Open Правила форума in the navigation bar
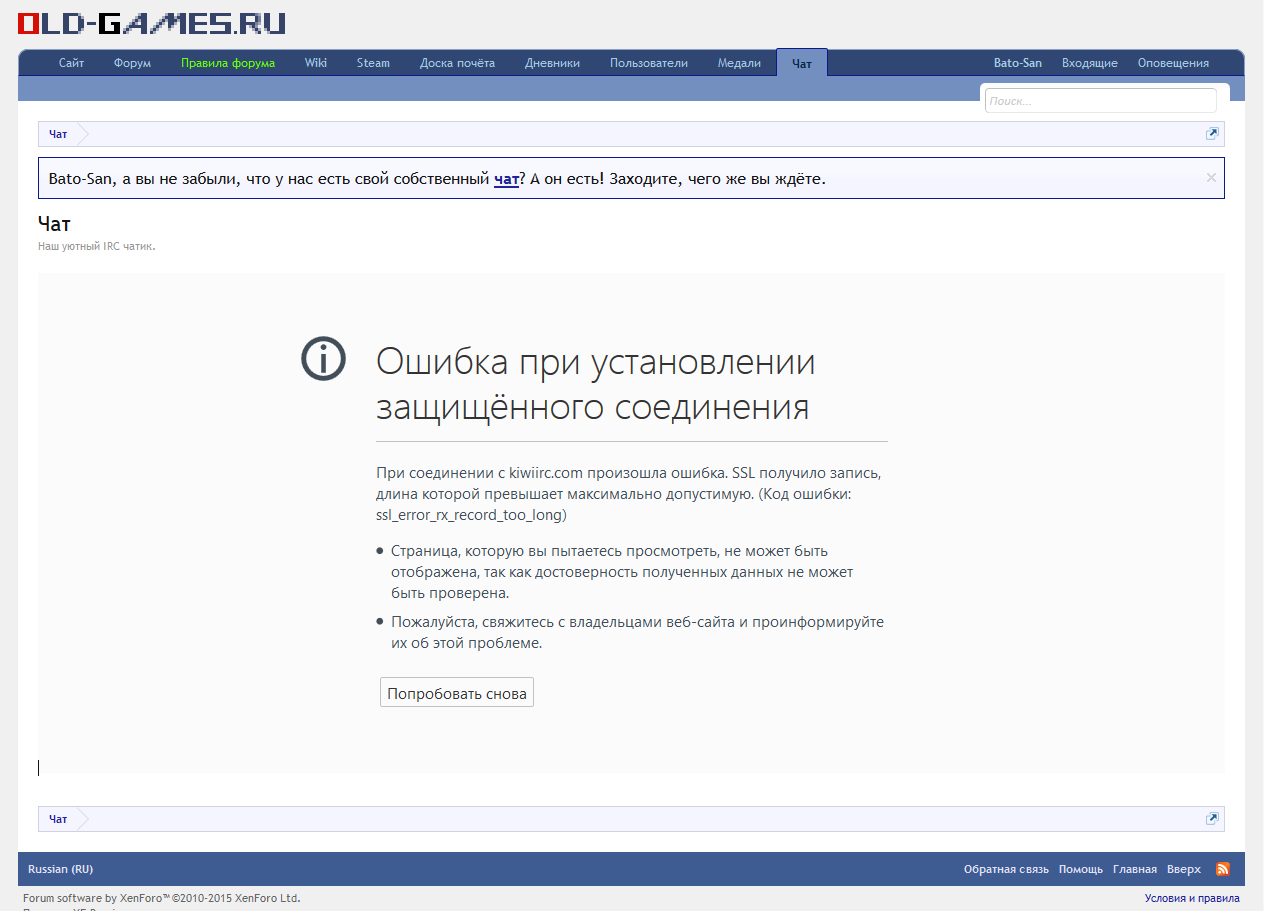The image size is (1264, 914). [228, 63]
